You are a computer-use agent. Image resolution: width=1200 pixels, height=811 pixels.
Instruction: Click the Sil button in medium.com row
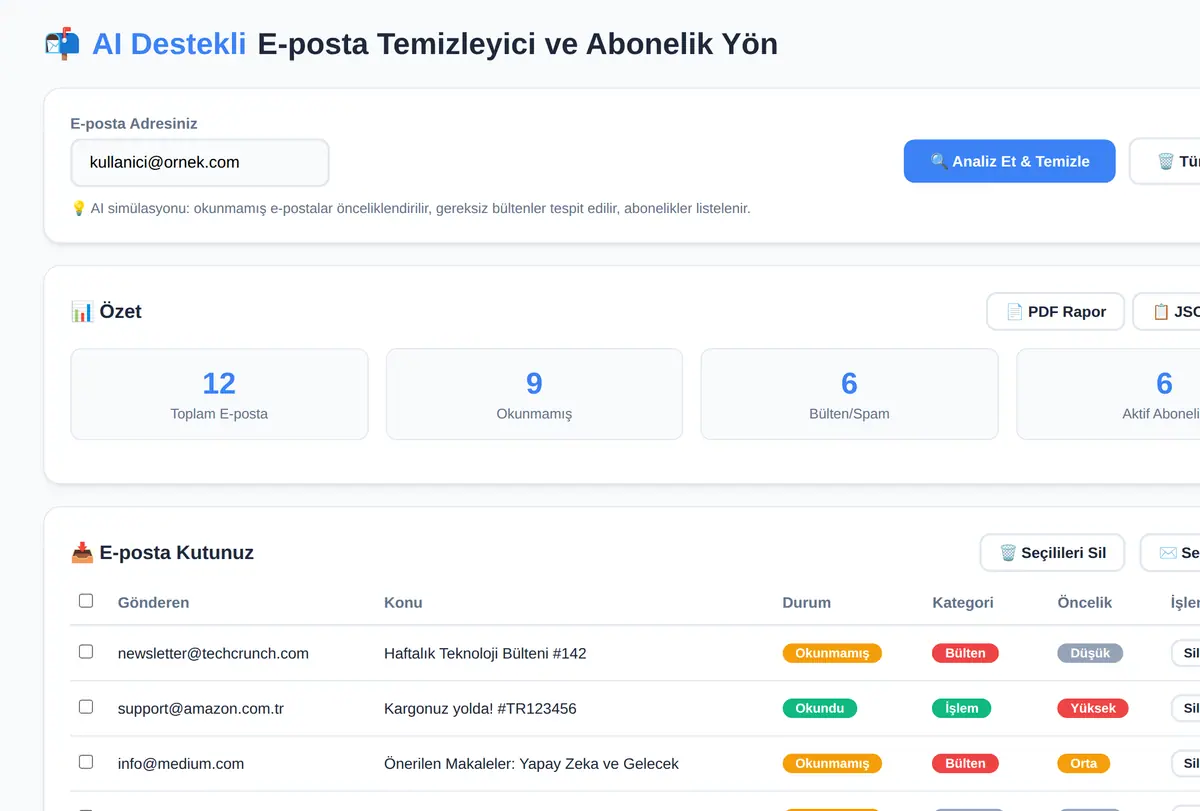(1187, 763)
